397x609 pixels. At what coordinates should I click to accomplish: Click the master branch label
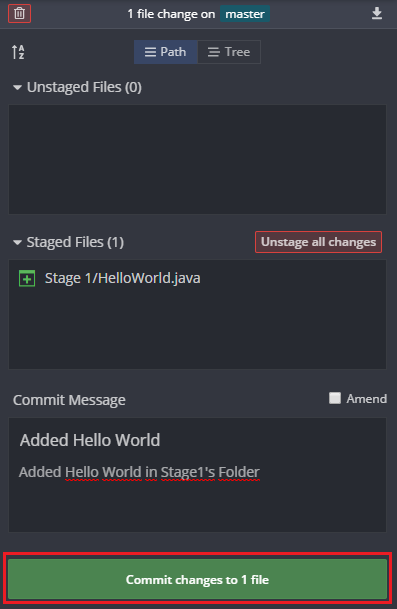245,14
